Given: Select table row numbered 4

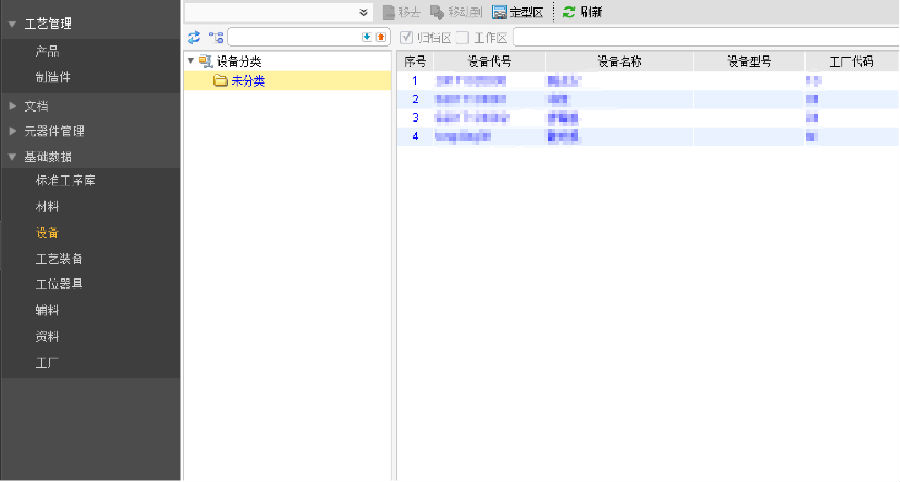Looking at the screenshot, I should (x=648, y=137).
